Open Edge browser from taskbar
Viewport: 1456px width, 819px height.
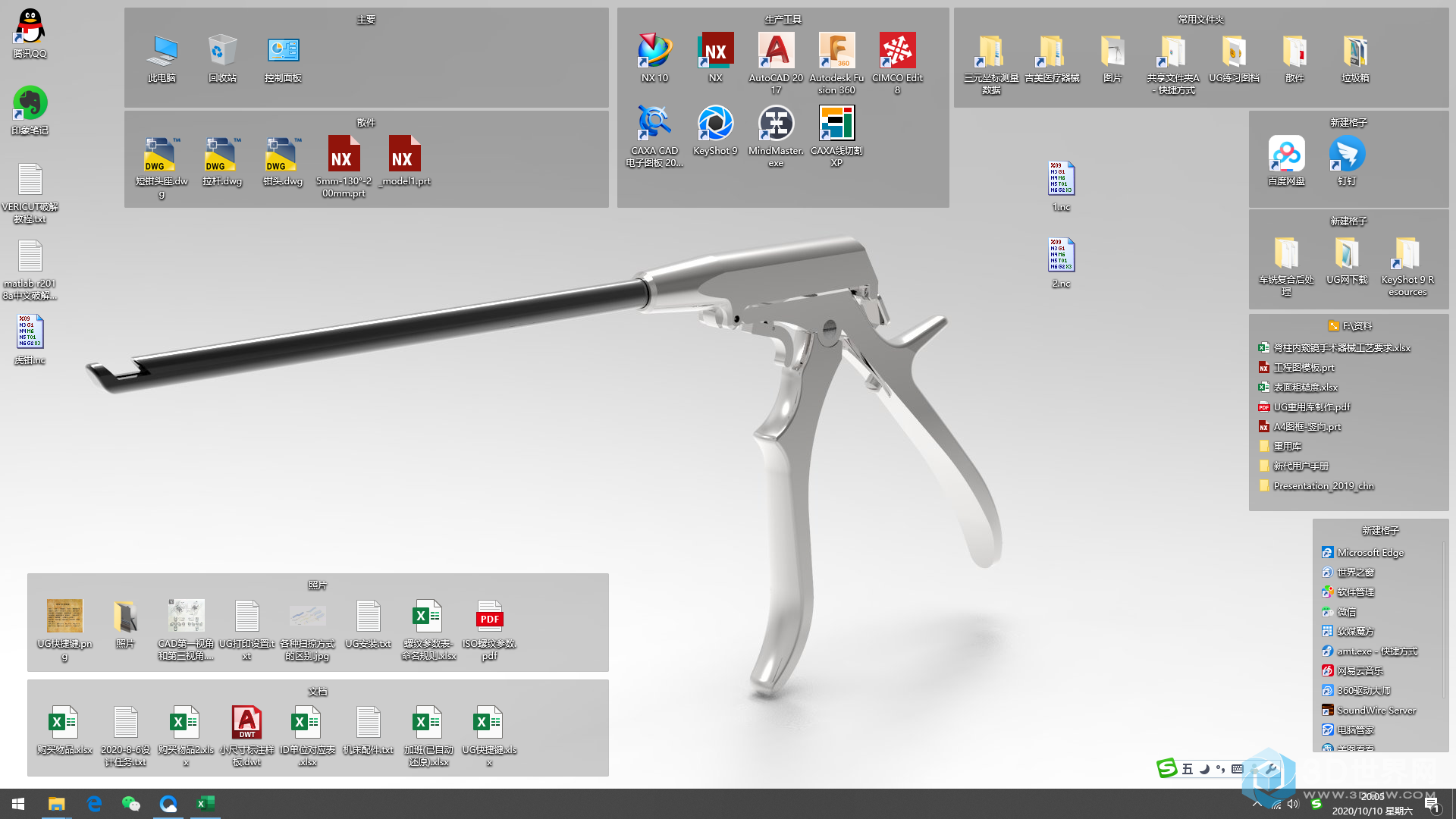click(x=94, y=804)
